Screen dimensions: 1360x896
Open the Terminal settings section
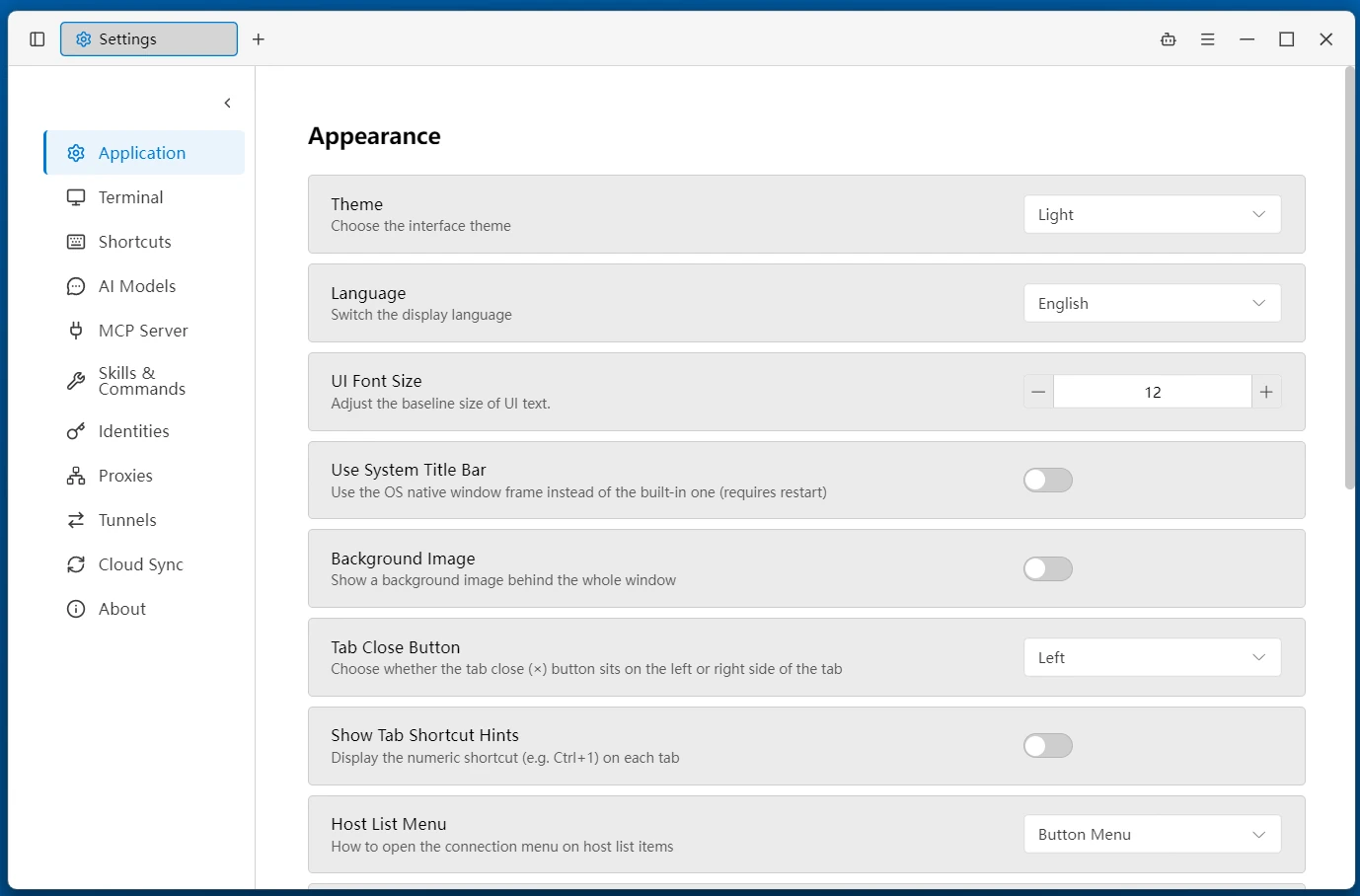pyautogui.click(x=144, y=197)
